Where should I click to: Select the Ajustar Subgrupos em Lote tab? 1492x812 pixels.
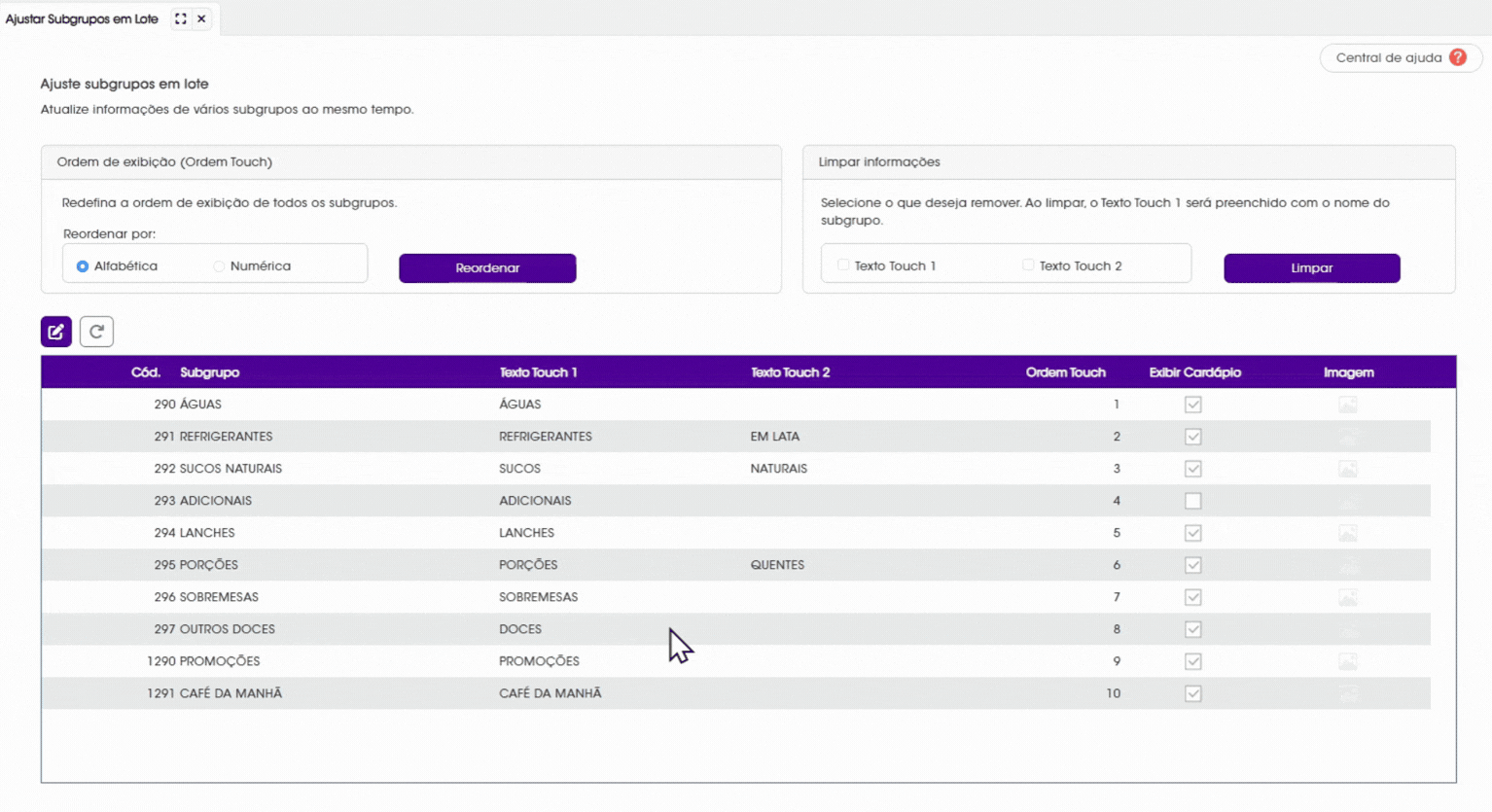pos(82,18)
